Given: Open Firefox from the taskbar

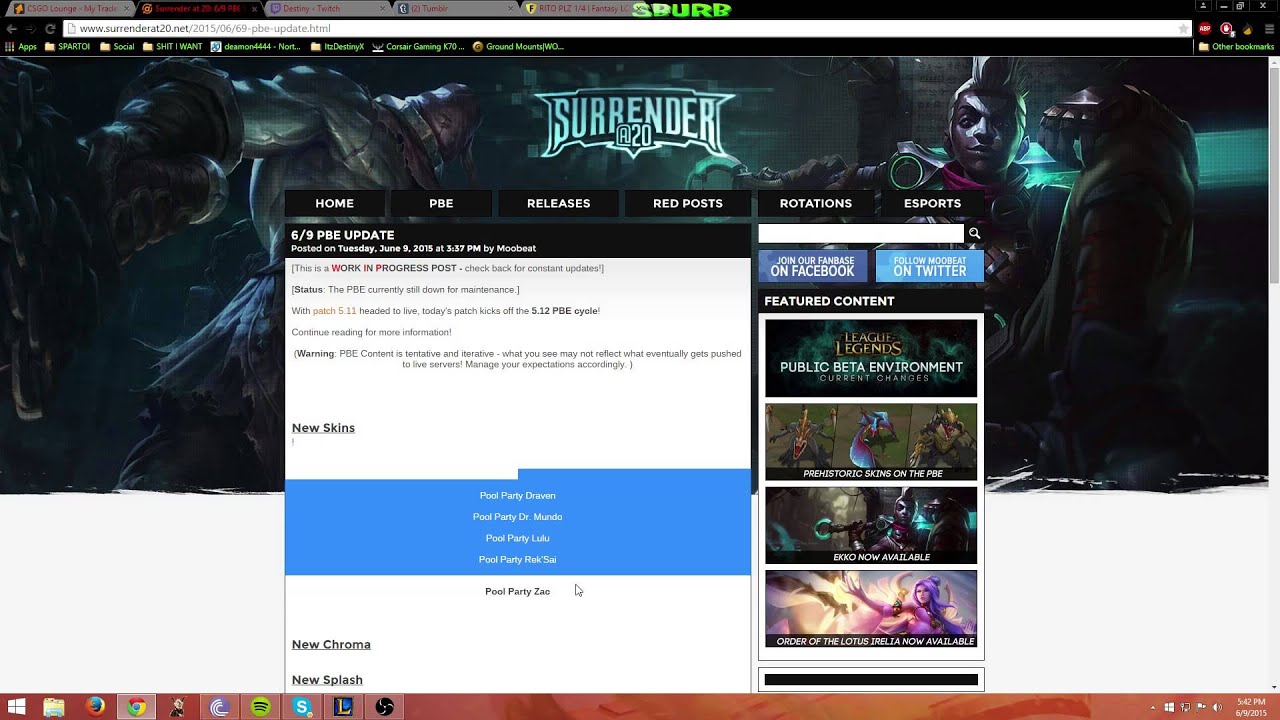Looking at the screenshot, I should point(95,707).
